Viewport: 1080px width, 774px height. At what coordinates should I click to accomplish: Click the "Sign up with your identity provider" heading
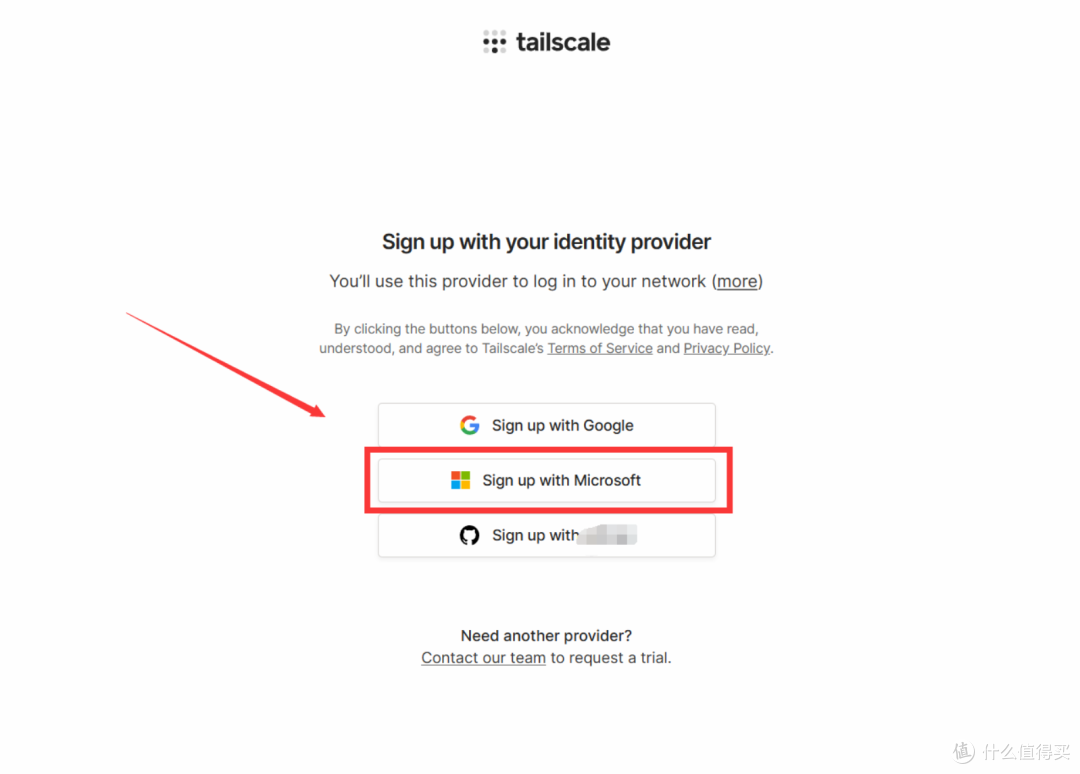point(546,242)
